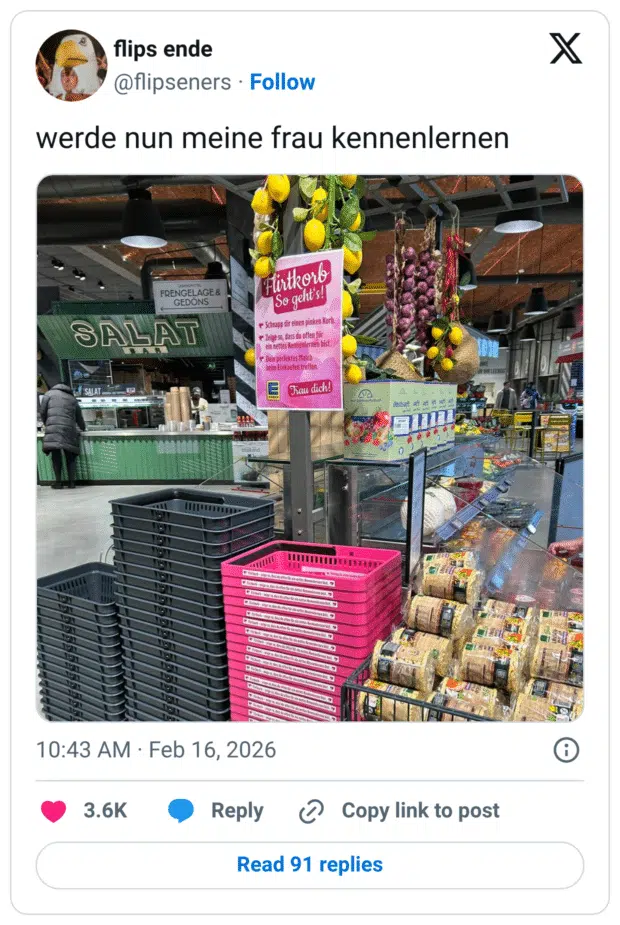620x925 pixels.
Task: Click the display name flips ende
Action: pos(163,49)
